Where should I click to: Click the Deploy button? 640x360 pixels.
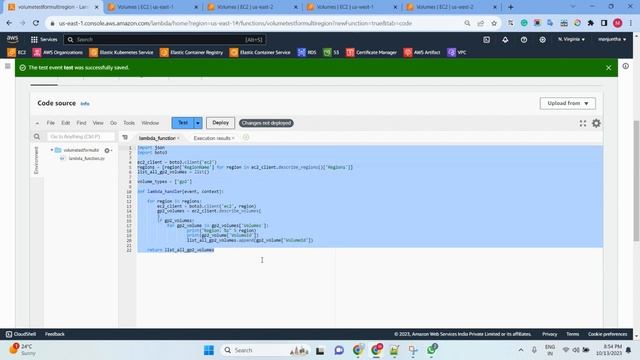point(220,123)
